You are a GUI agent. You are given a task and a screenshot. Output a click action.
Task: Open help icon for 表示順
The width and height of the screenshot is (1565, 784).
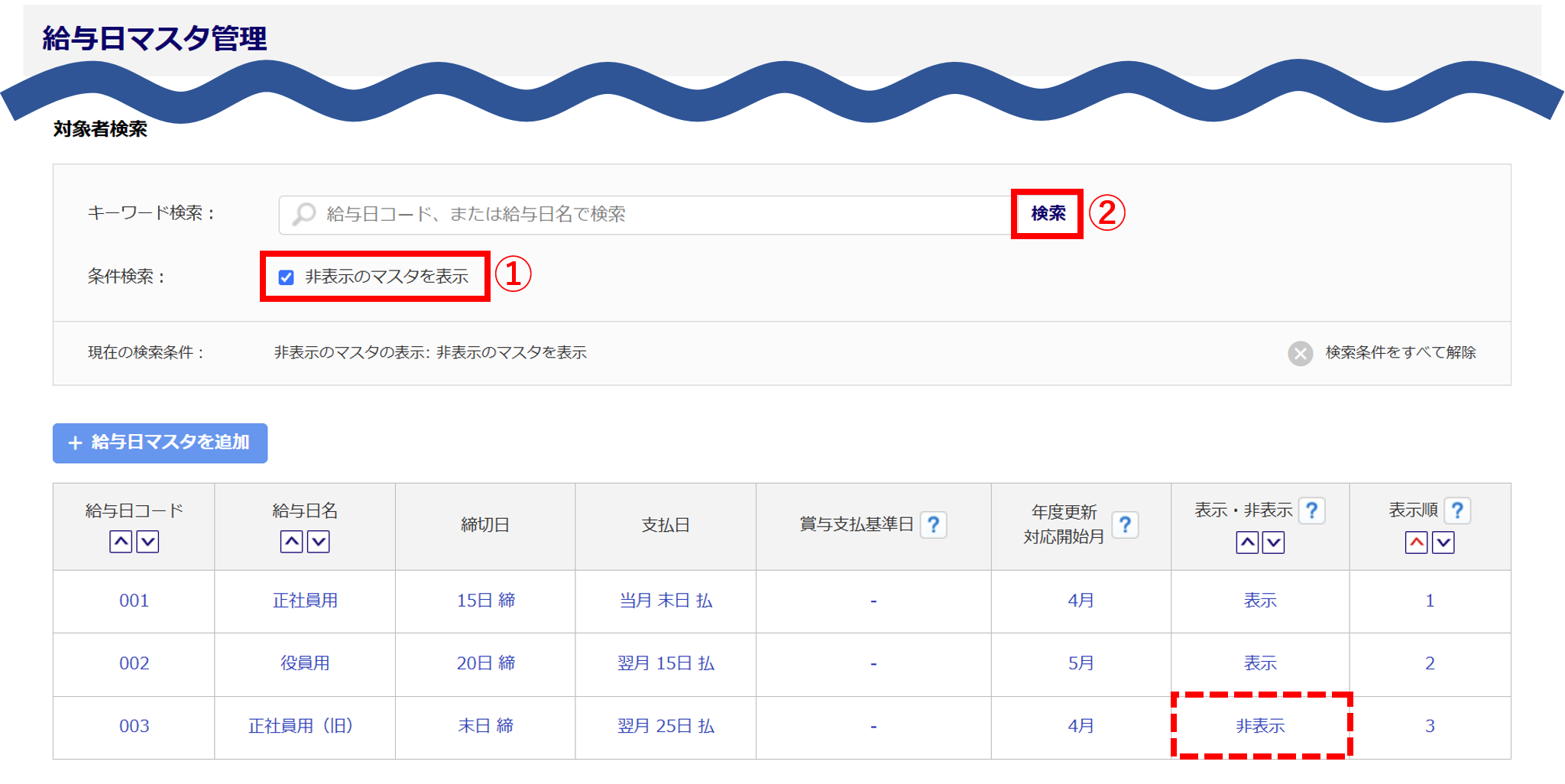[x=1457, y=510]
